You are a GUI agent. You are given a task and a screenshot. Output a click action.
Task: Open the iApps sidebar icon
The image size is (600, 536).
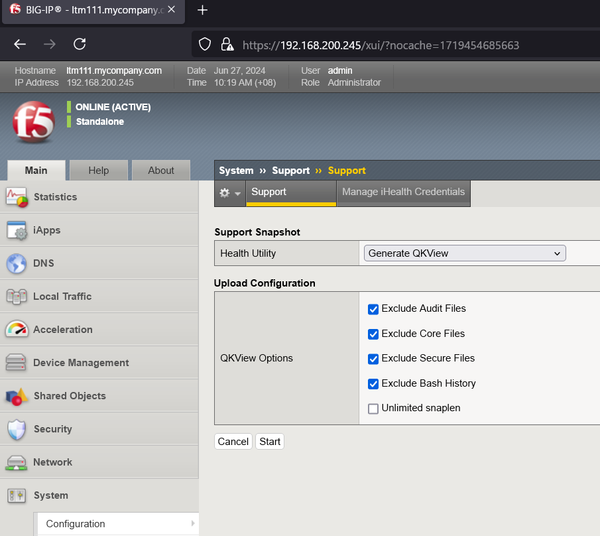(17, 230)
